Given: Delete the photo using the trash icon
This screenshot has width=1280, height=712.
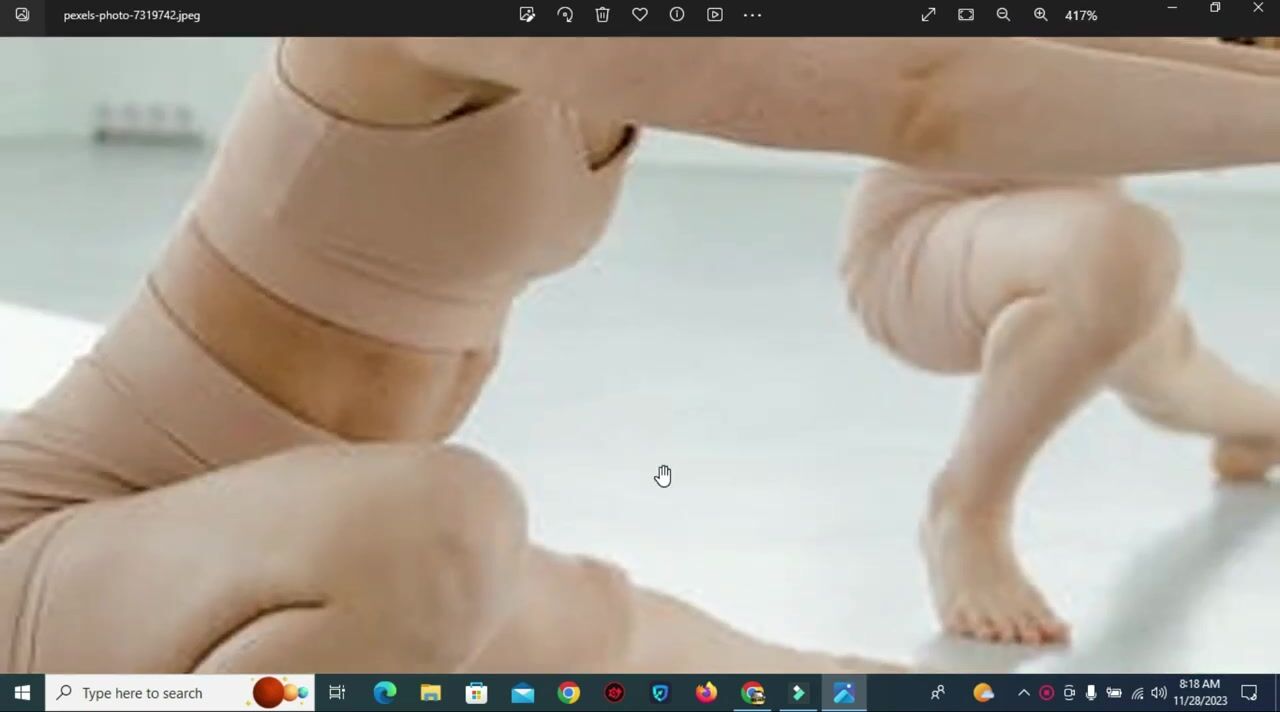Looking at the screenshot, I should coord(602,15).
